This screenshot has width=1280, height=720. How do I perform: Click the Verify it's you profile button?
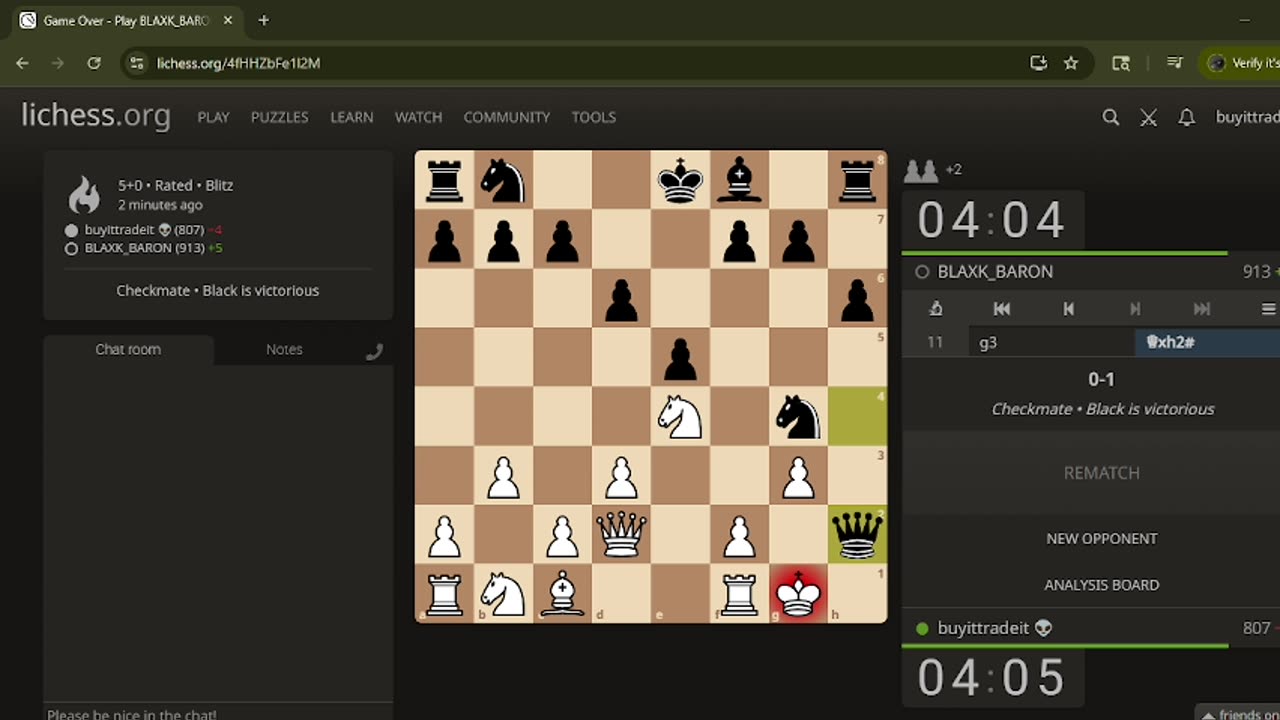tap(1243, 63)
